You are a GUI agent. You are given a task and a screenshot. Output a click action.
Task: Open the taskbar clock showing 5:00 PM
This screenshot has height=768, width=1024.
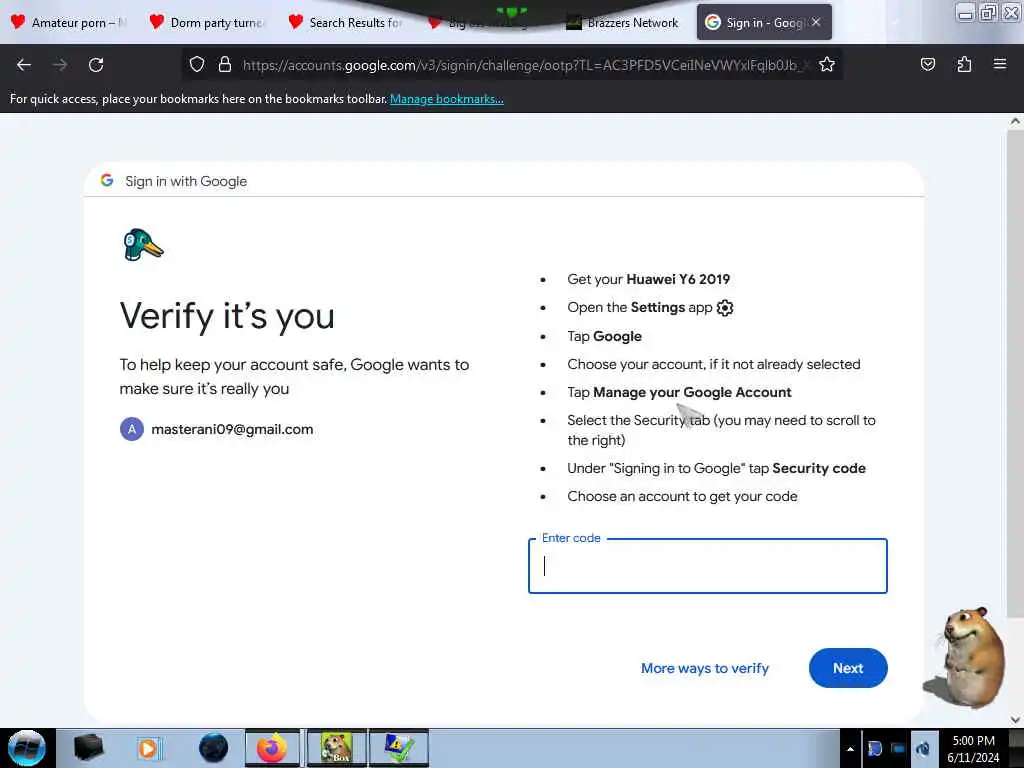[973, 748]
